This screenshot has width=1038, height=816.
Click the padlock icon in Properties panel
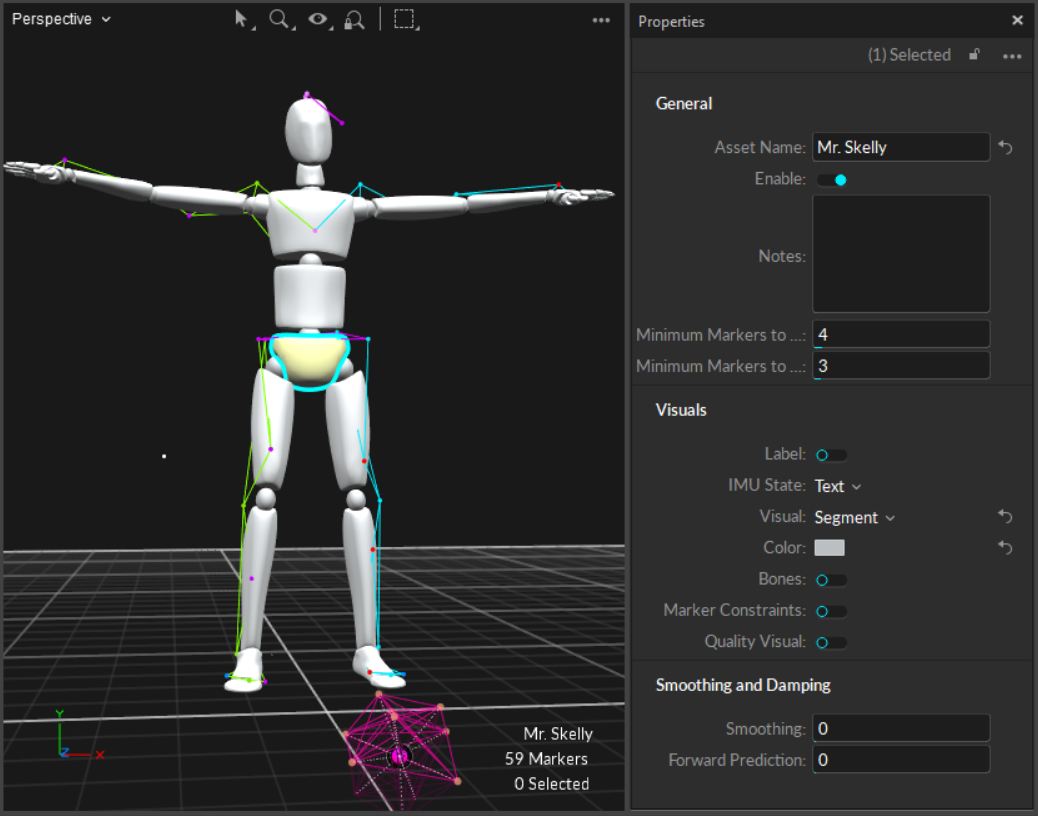coord(974,55)
